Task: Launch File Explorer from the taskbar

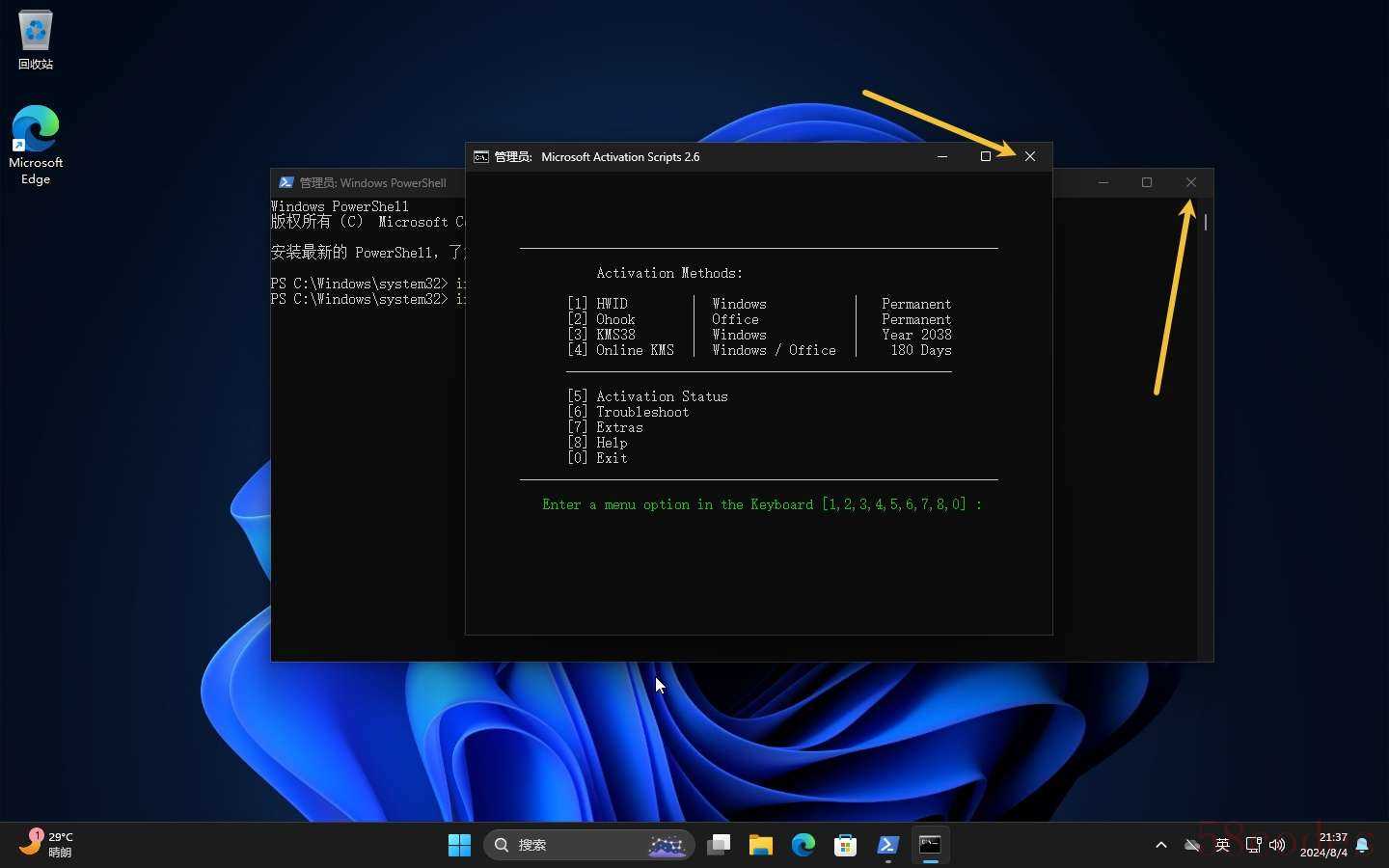Action: 761,845
